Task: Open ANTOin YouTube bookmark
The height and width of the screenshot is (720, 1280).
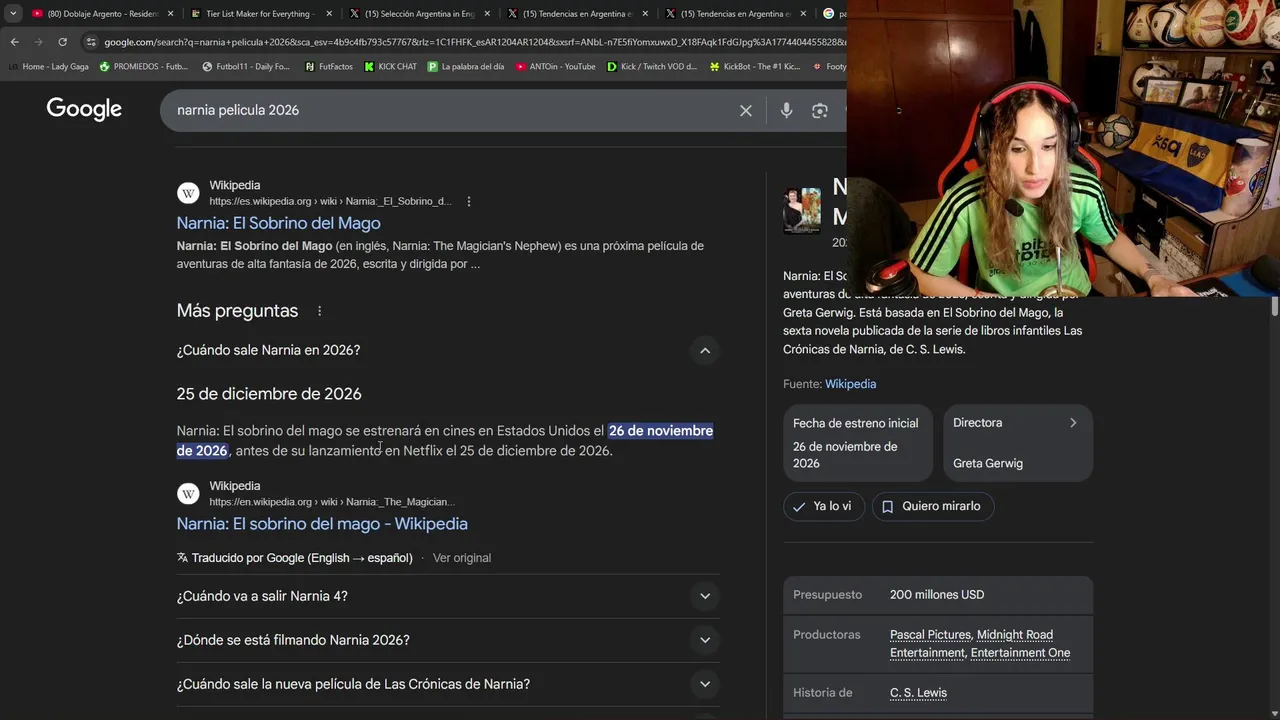Action: (556, 67)
